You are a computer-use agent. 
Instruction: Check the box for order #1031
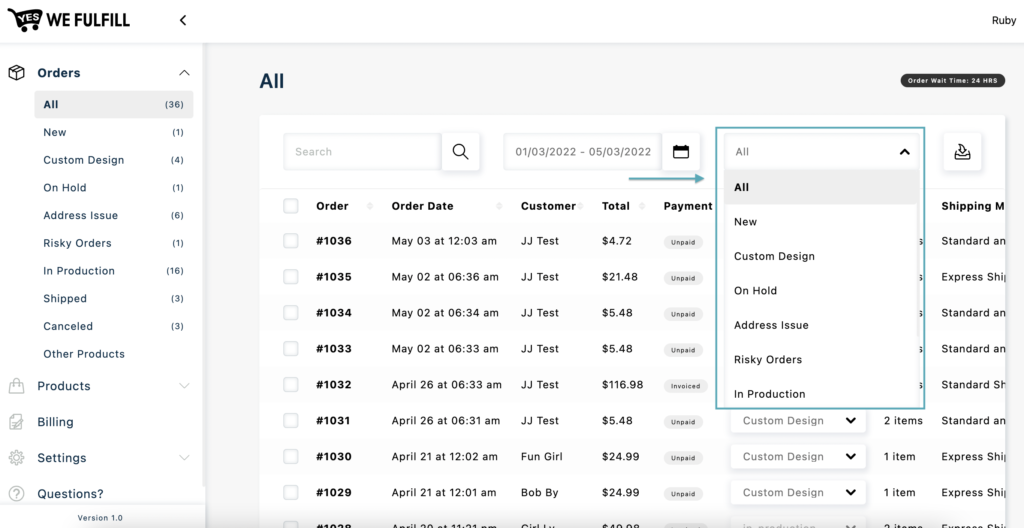(291, 421)
